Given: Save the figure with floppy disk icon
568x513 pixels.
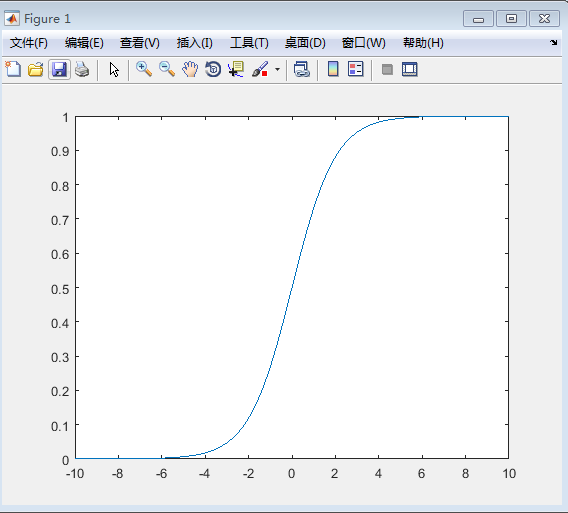Looking at the screenshot, I should coord(59,69).
